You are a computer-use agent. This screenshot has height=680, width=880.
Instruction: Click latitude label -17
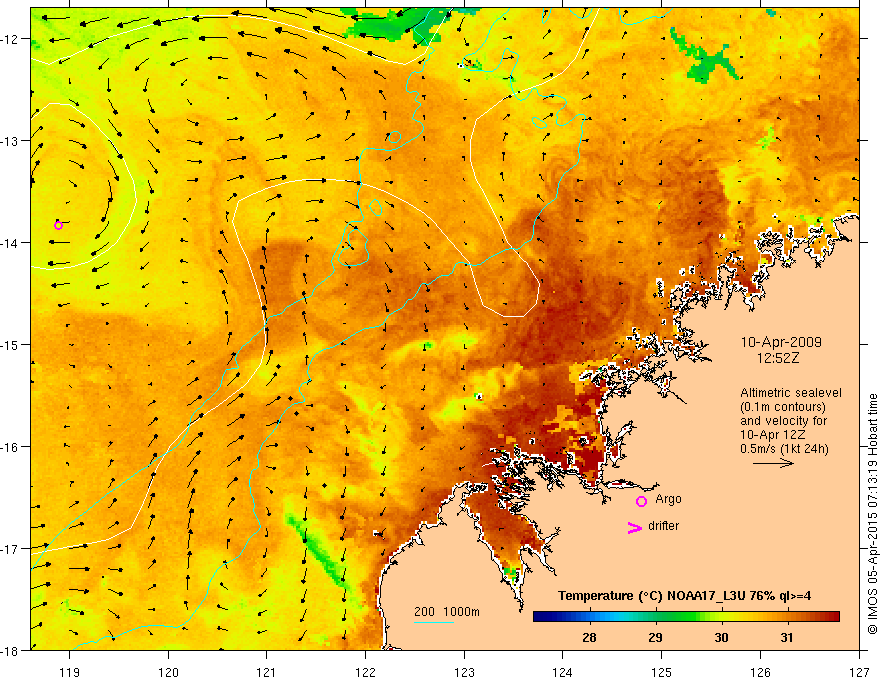[11, 549]
